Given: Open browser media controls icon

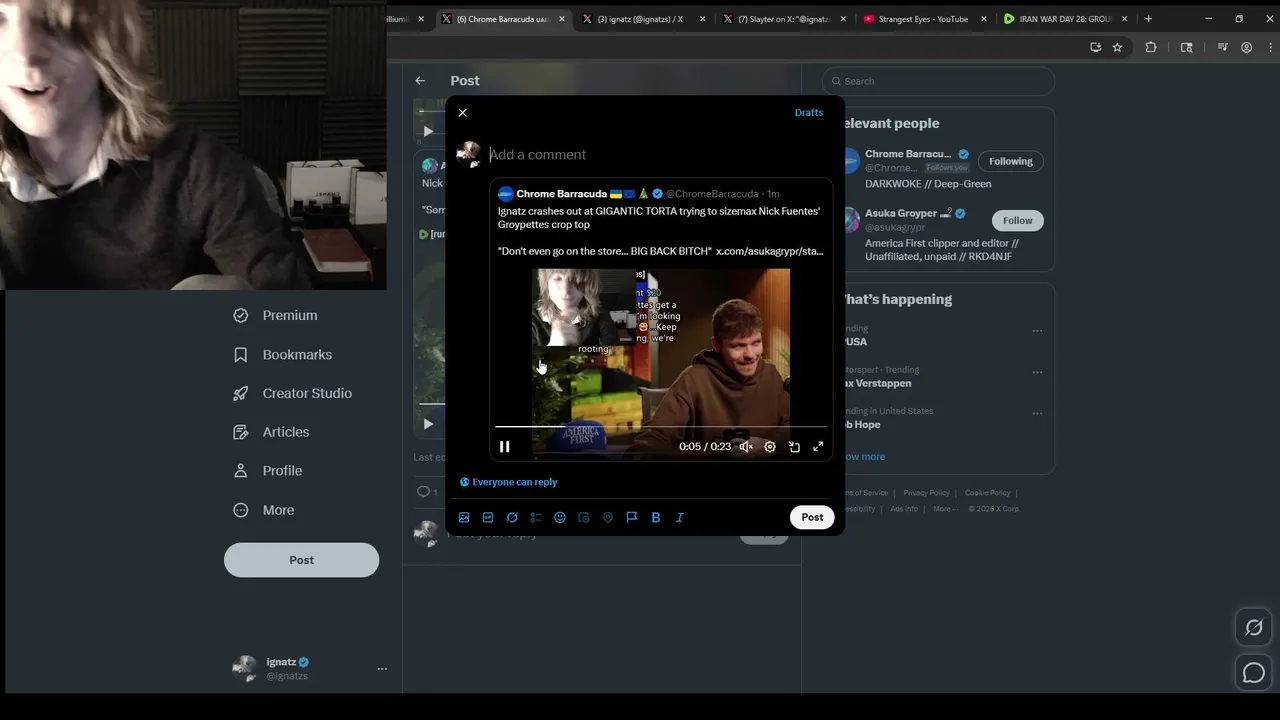Looking at the screenshot, I should point(1222,47).
